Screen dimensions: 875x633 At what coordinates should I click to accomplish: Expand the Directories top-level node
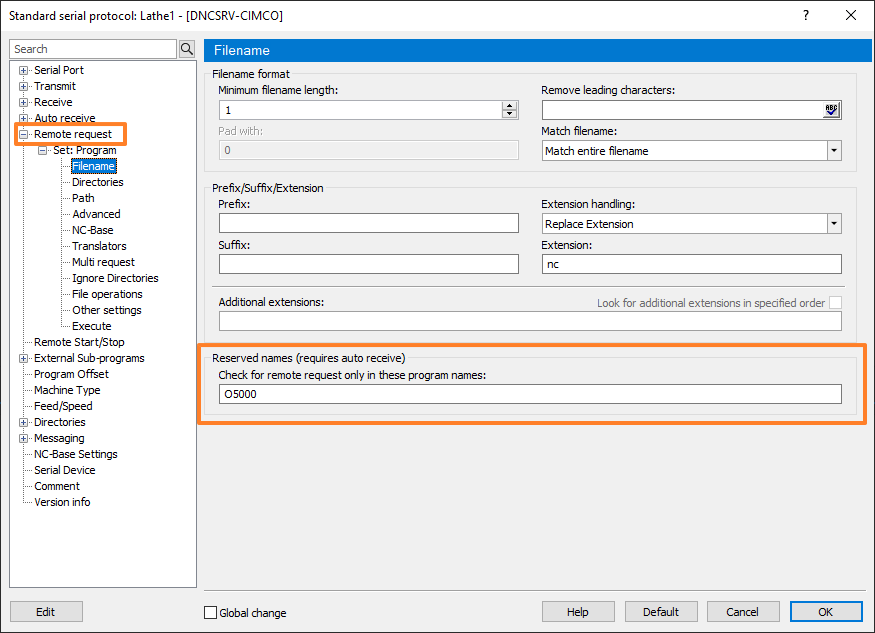(x=23, y=423)
